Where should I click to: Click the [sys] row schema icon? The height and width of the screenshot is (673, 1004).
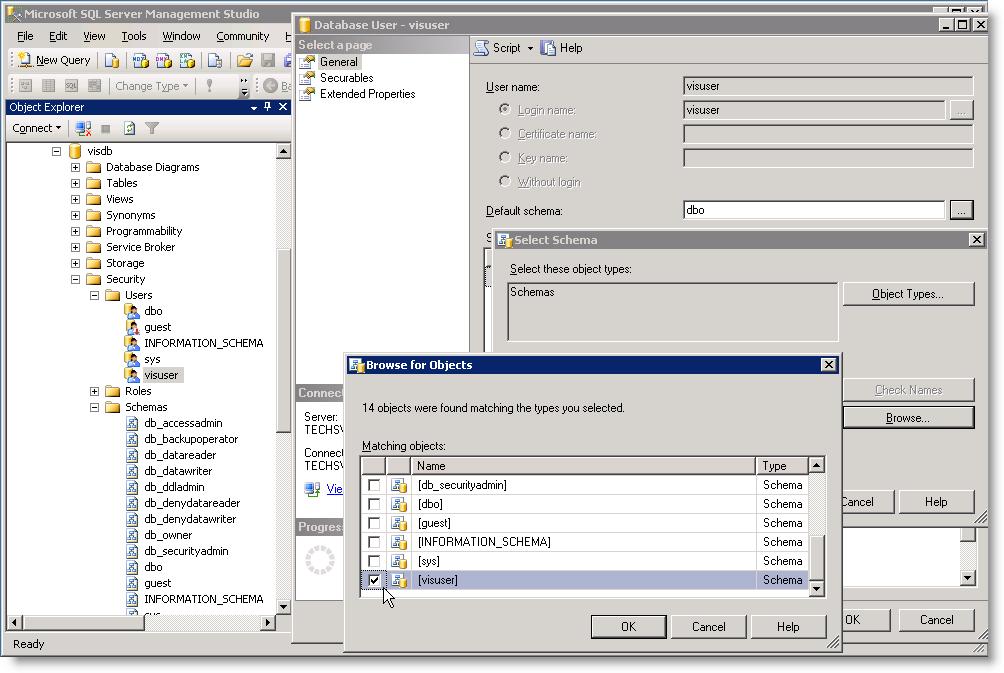coord(399,562)
